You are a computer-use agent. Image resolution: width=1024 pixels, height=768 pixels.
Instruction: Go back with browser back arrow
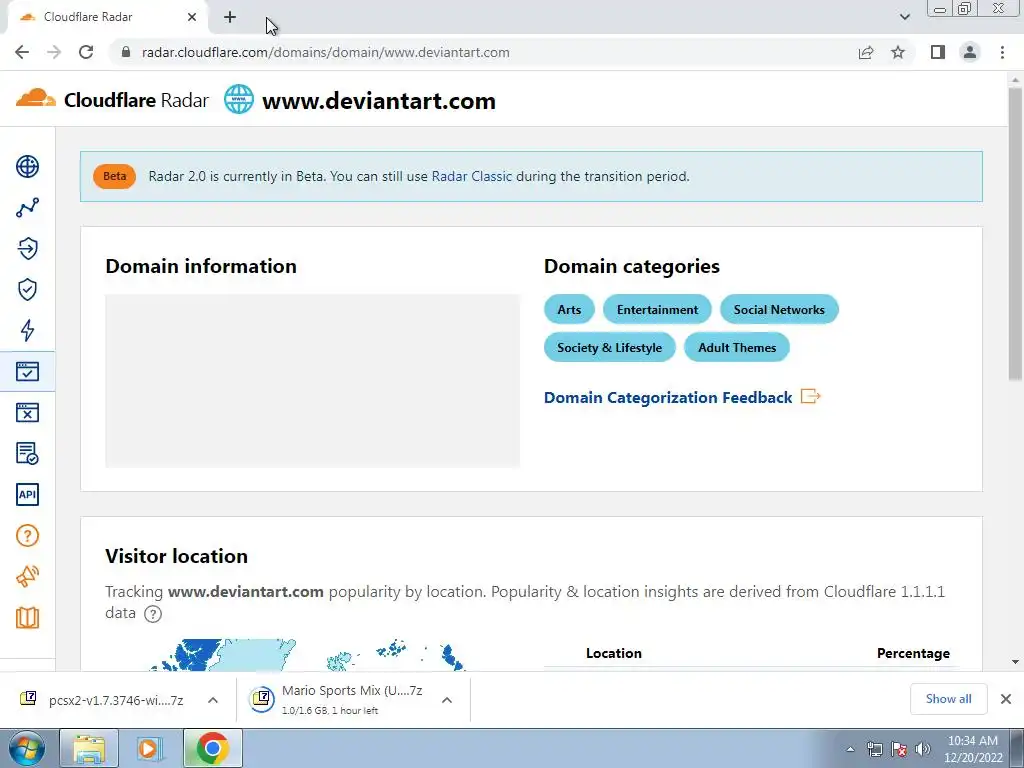click(x=22, y=52)
